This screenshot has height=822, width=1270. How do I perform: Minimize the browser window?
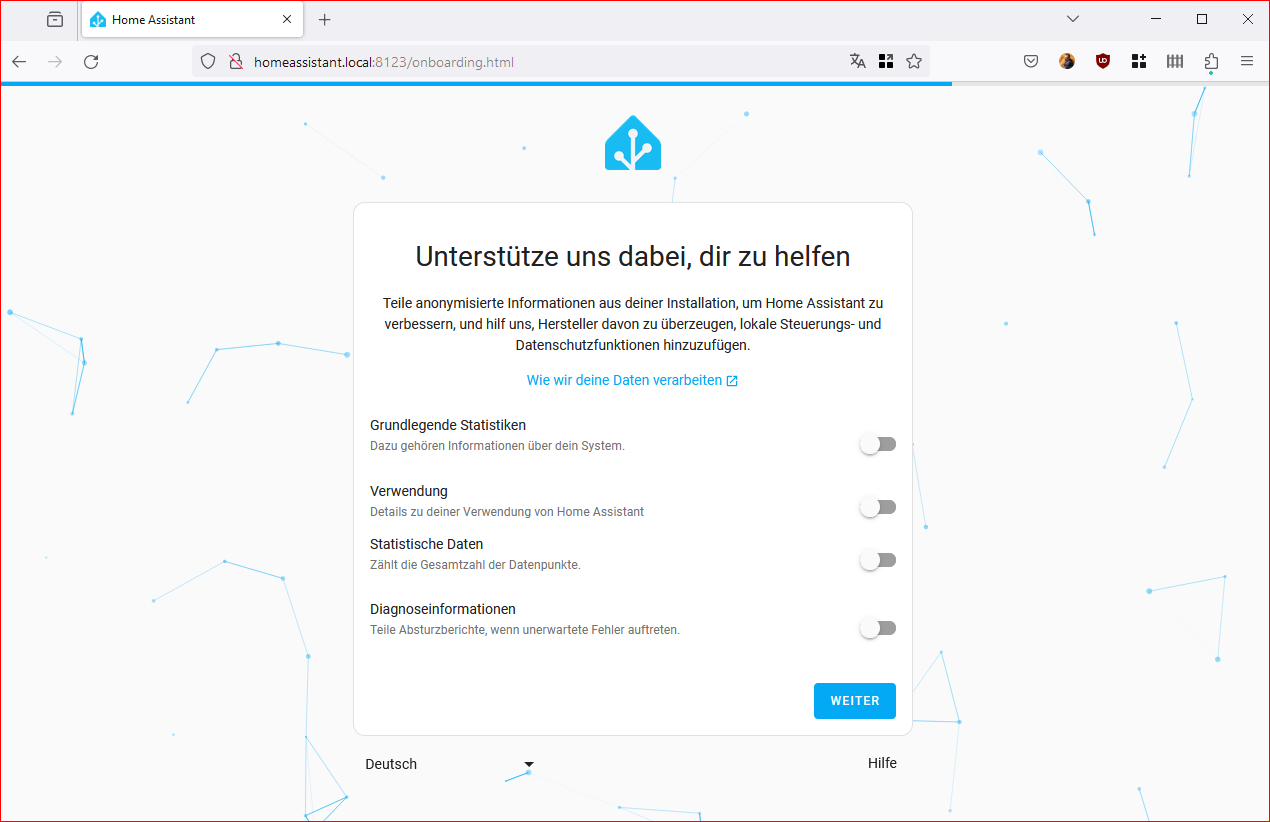point(1156,19)
